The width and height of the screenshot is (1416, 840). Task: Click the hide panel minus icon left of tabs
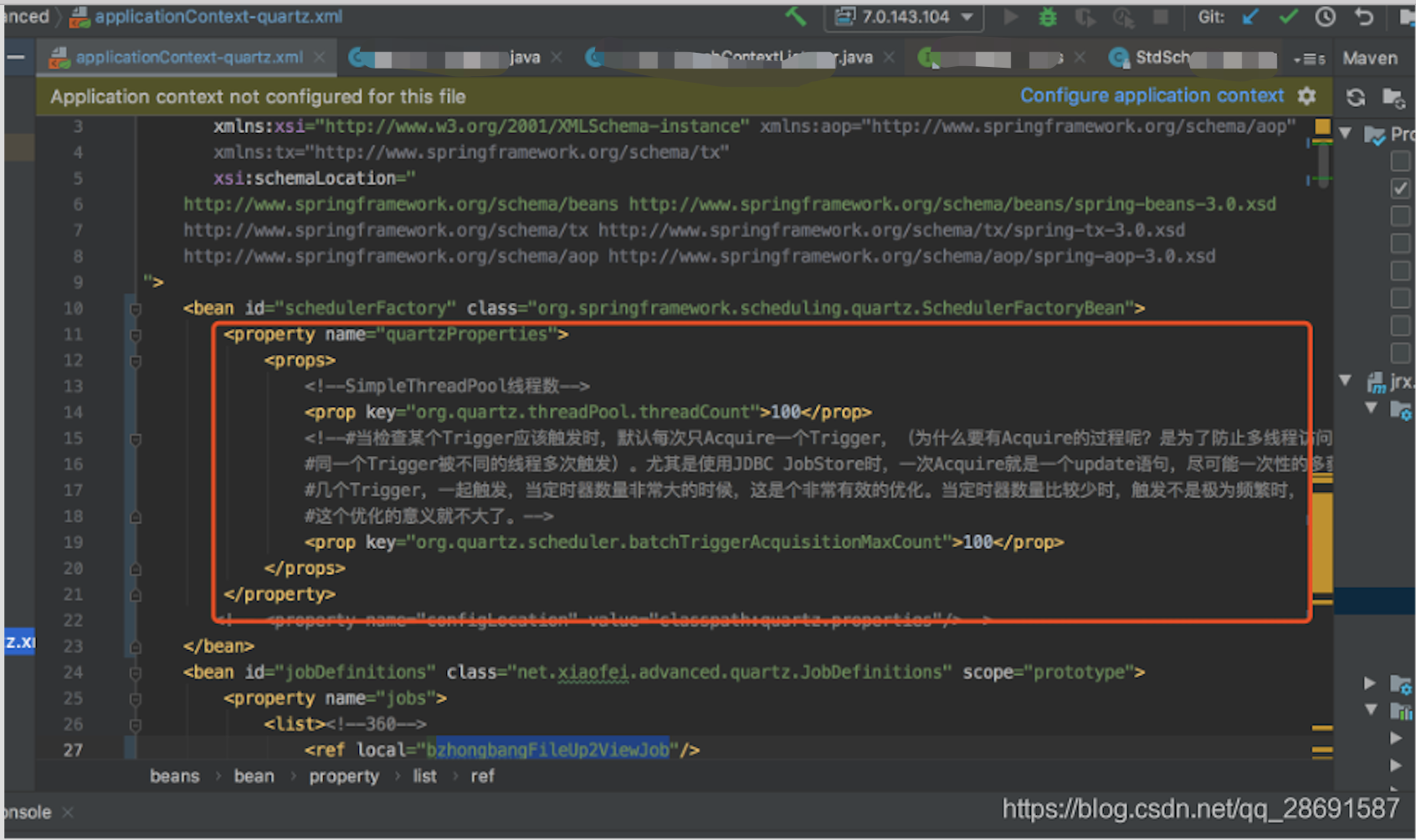pos(16,58)
